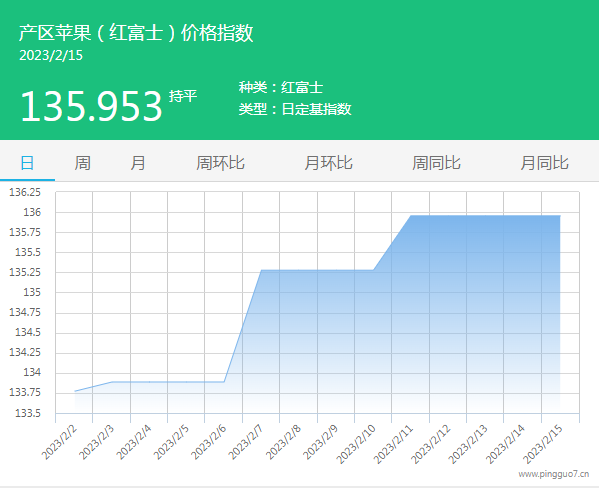The height and width of the screenshot is (488, 599).
Task: Click the title 产区苹果（红富士）价格指数
Action: pyautogui.click(x=136, y=32)
